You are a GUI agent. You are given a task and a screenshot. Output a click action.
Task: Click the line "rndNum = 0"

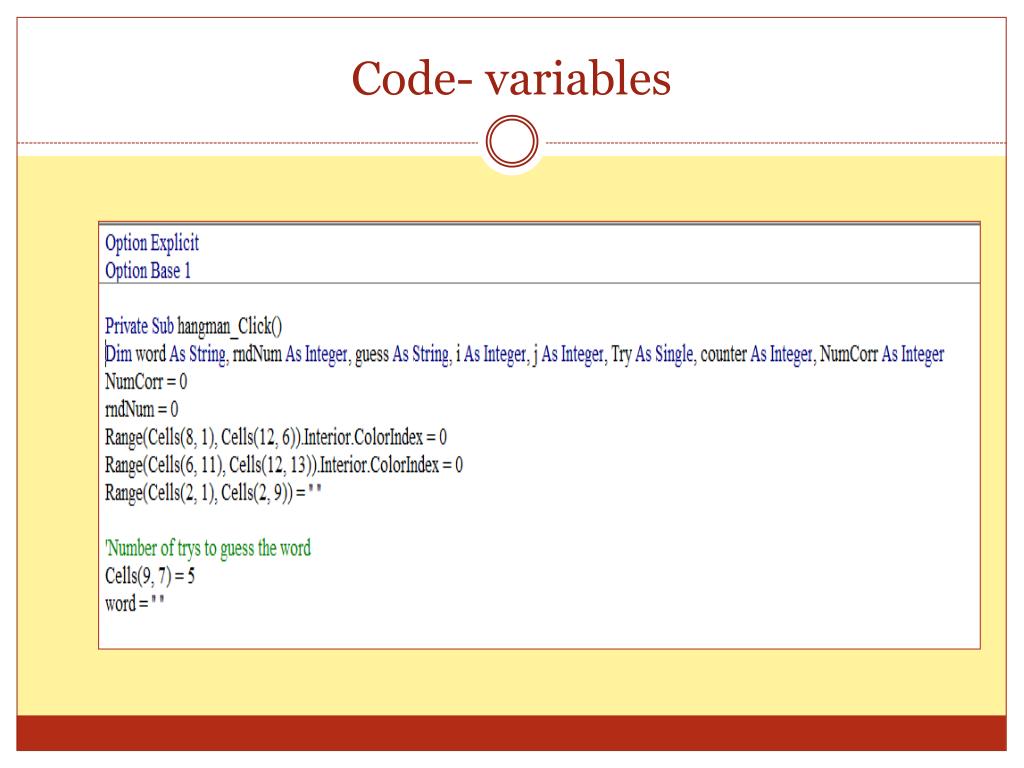[141, 409]
